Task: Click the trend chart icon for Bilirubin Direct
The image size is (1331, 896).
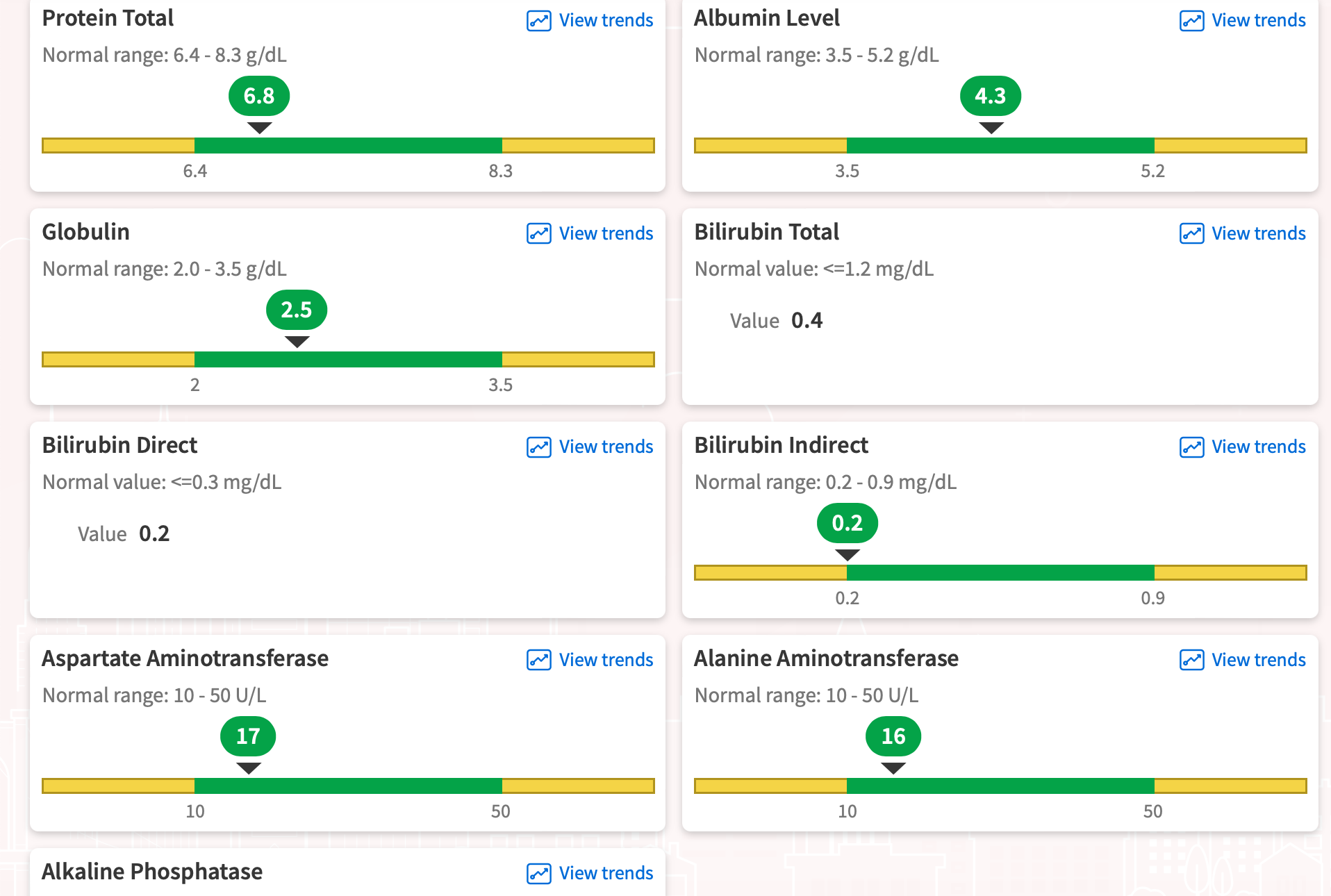Action: click(x=538, y=447)
